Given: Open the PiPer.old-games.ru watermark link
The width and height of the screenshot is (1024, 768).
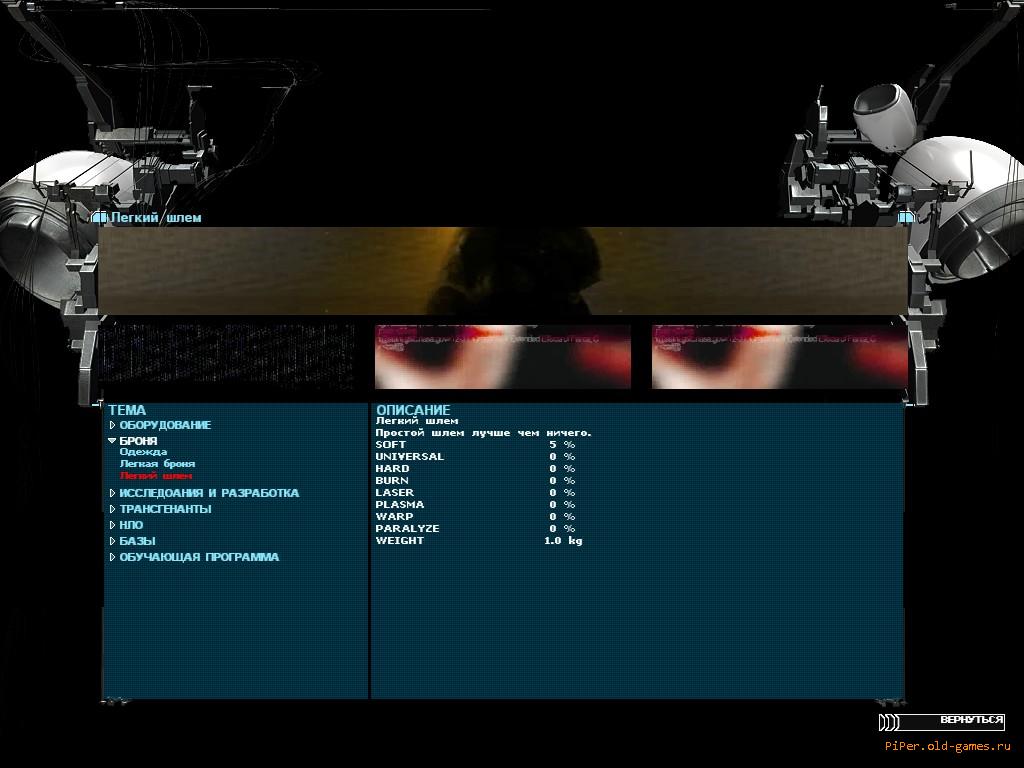Looking at the screenshot, I should coord(947,746).
